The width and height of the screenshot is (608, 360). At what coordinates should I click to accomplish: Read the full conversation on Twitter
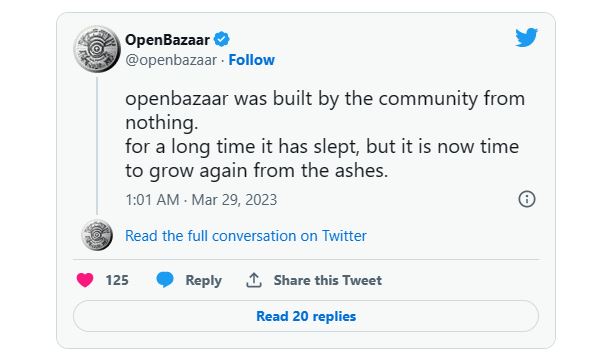pos(246,236)
